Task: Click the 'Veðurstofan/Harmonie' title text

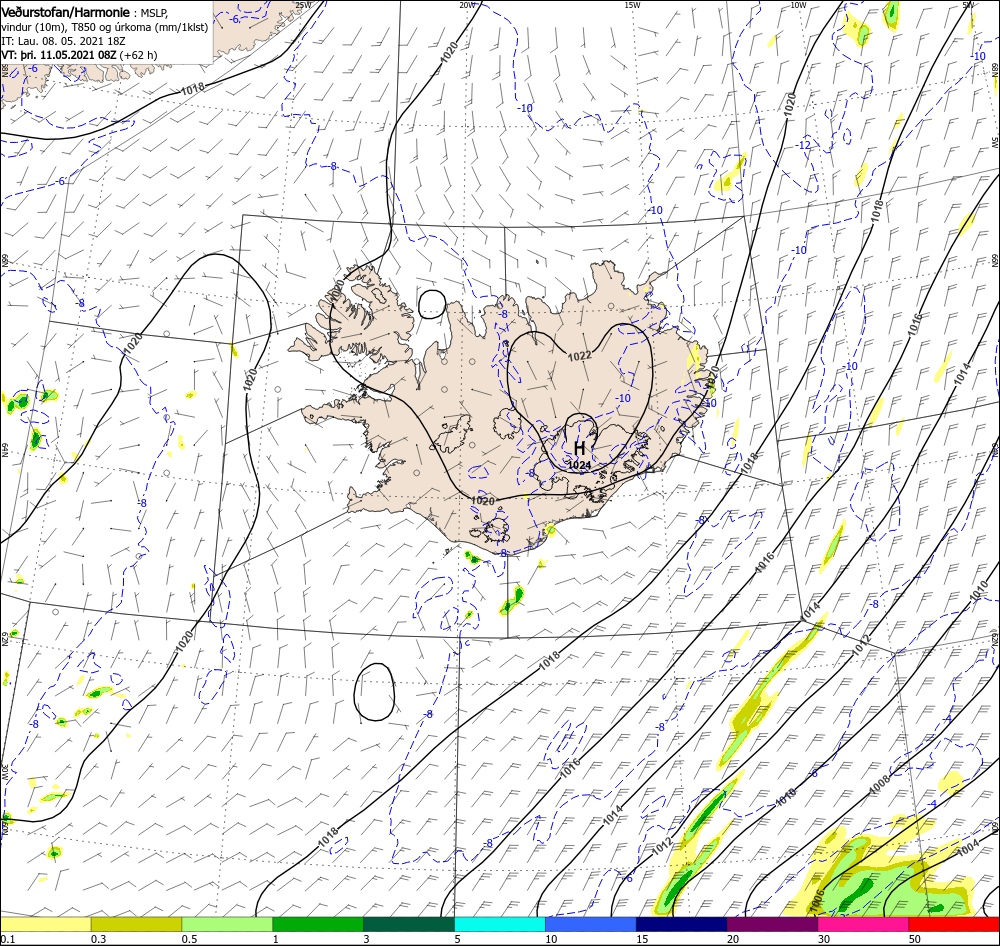Action: (x=66, y=13)
